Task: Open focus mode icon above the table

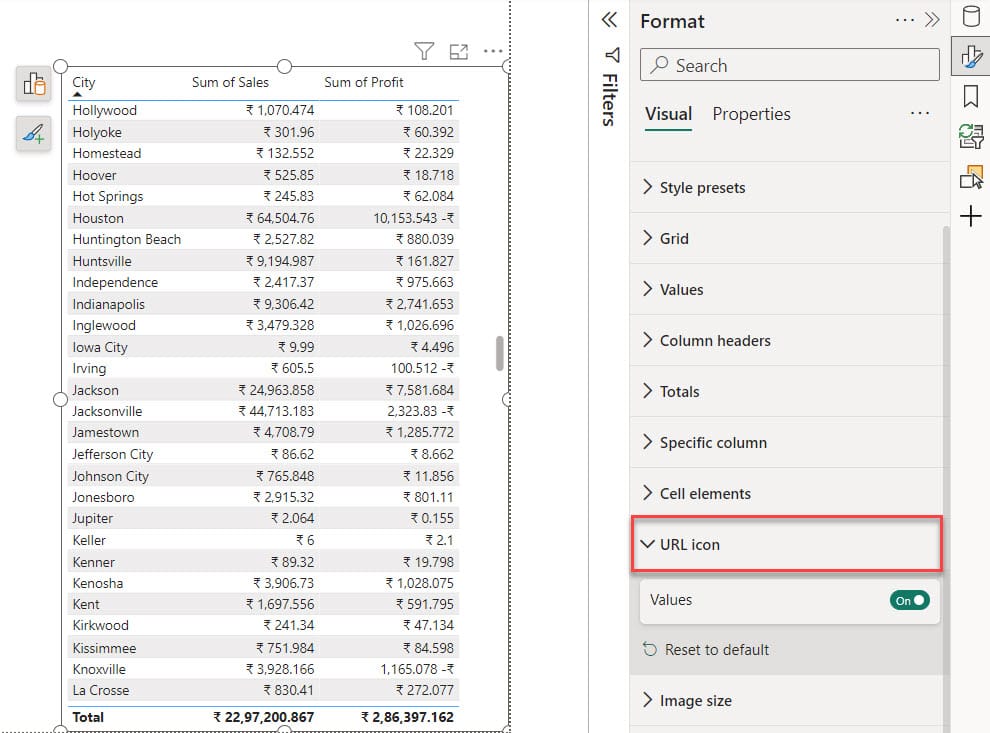Action: 459,52
